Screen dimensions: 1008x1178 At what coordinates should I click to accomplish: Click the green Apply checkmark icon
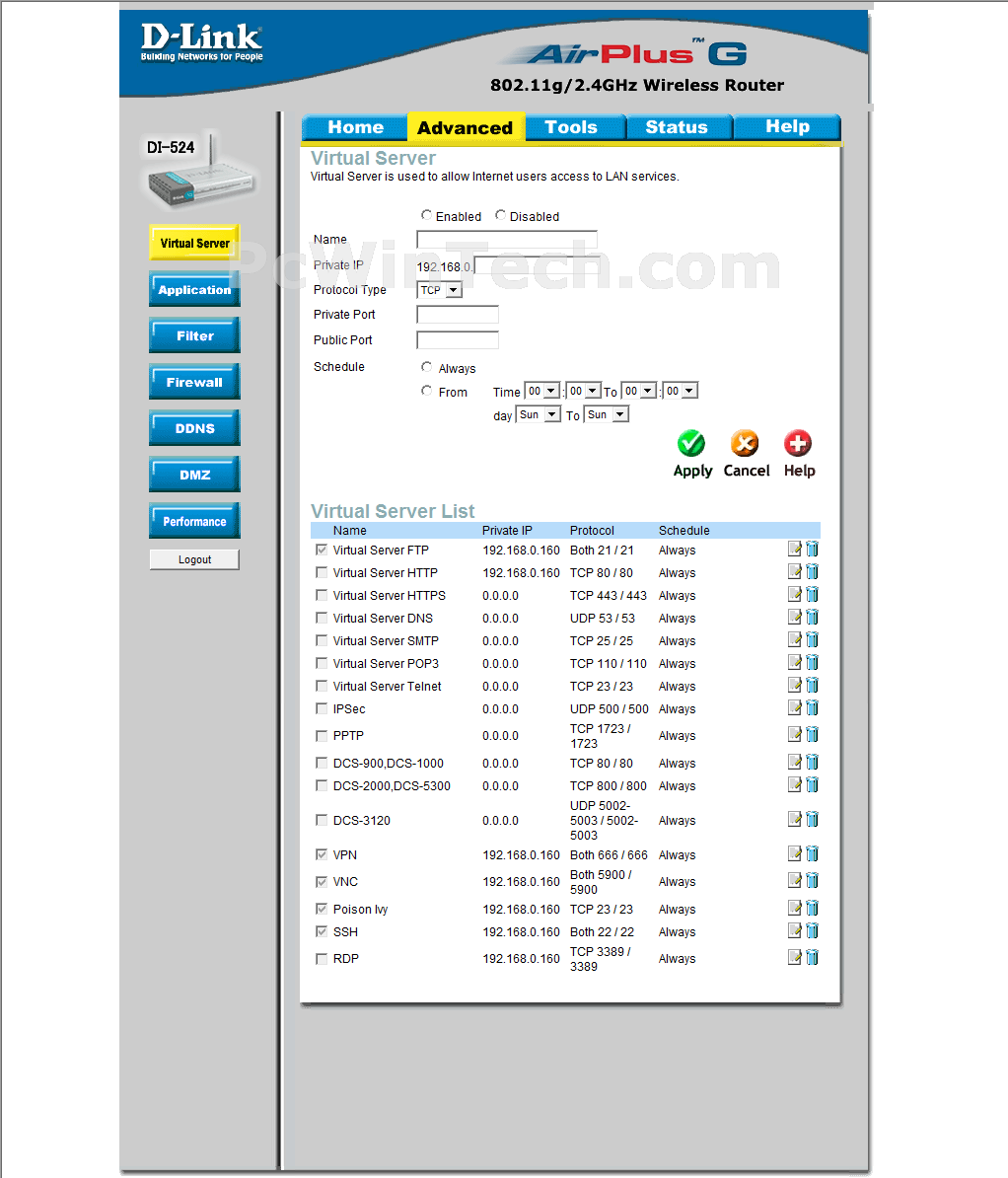pos(691,443)
